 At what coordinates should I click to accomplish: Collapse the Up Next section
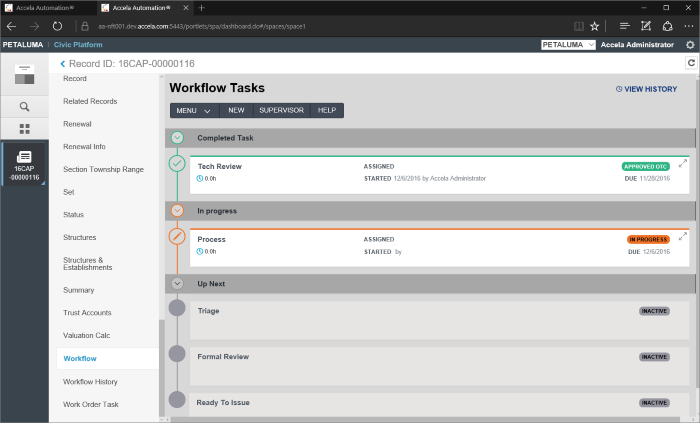click(177, 284)
